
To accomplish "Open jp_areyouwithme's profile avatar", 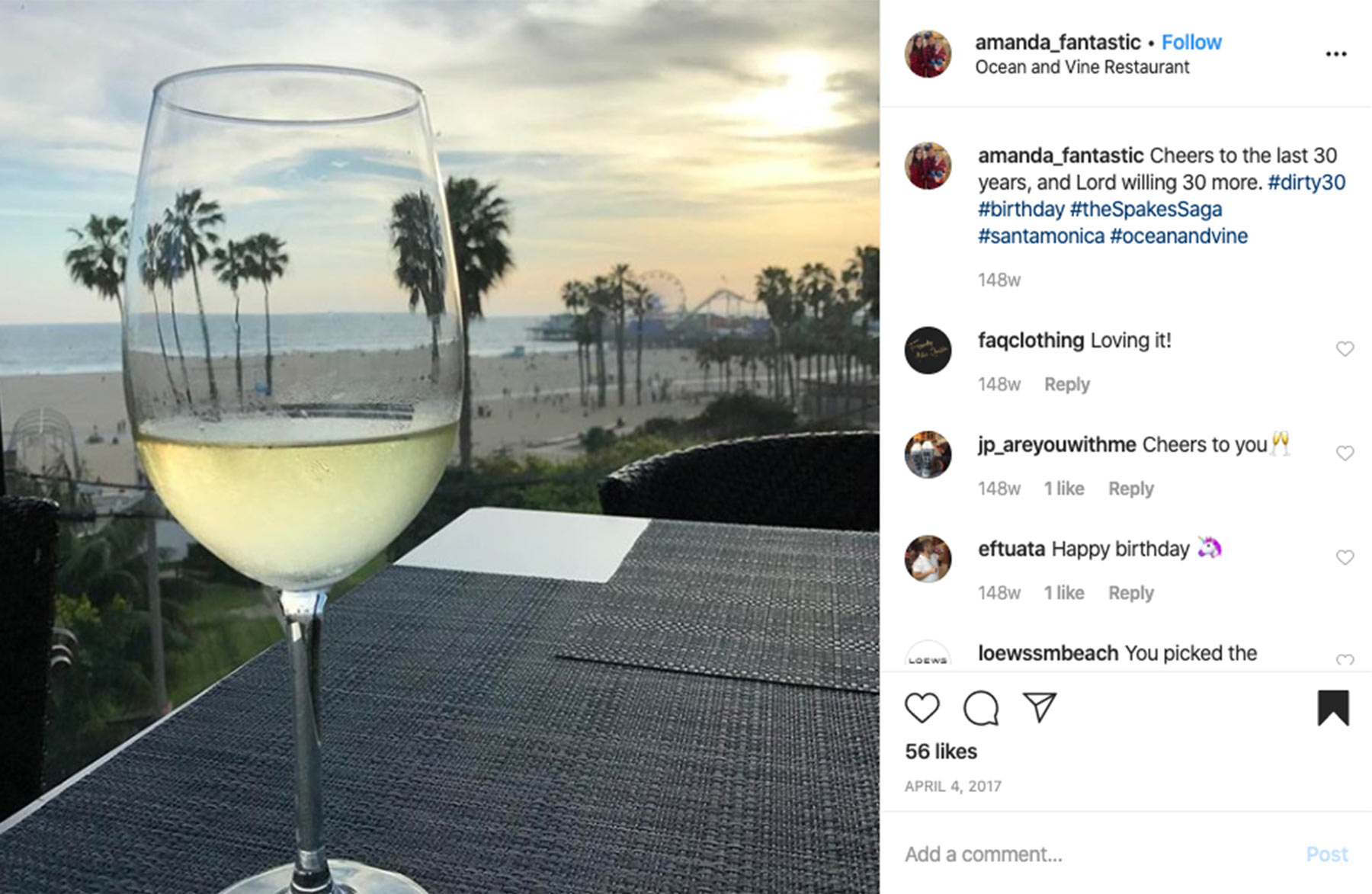I will [928, 455].
